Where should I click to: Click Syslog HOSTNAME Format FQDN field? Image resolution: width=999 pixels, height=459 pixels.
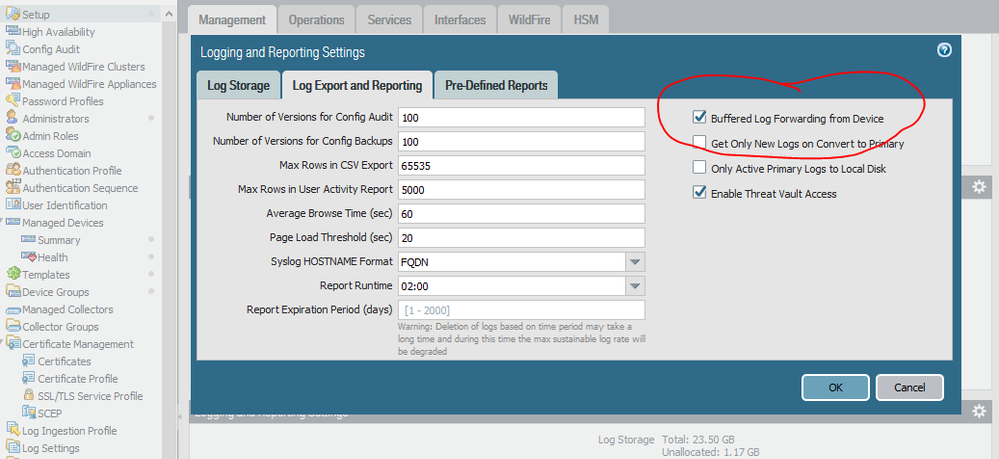pyautogui.click(x=512, y=262)
